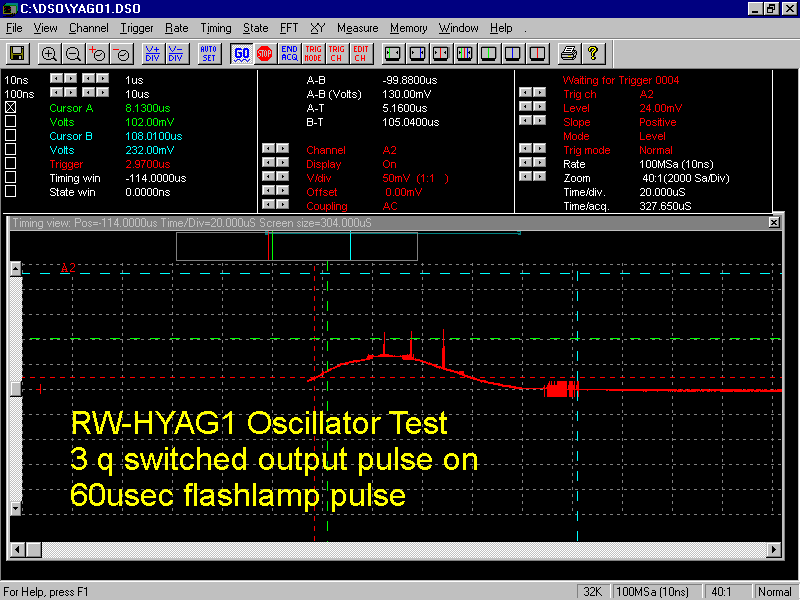Click the zoom in magnifier icon
The height and width of the screenshot is (600, 800).
[49, 53]
